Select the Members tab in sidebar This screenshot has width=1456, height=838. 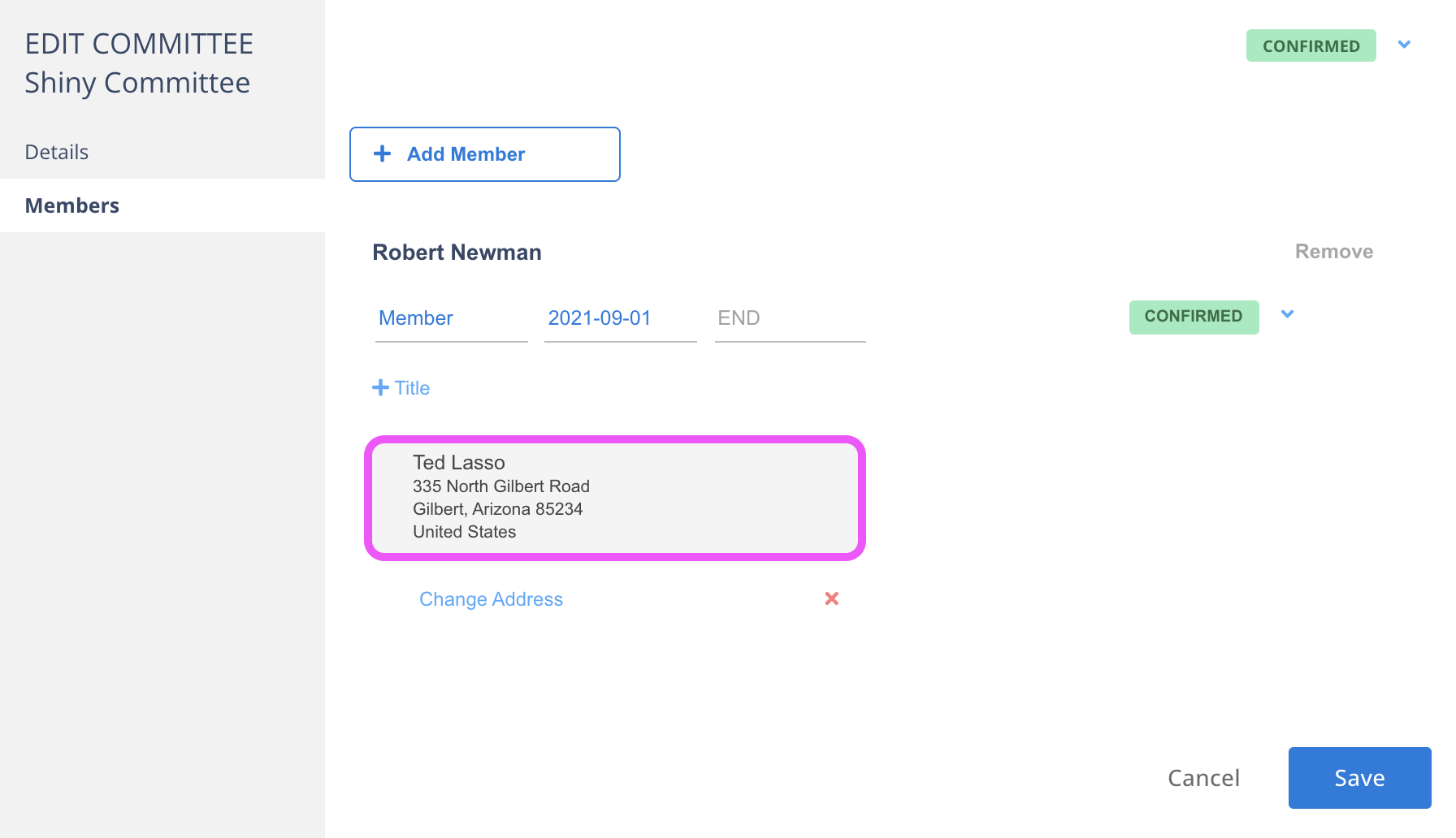(72, 205)
